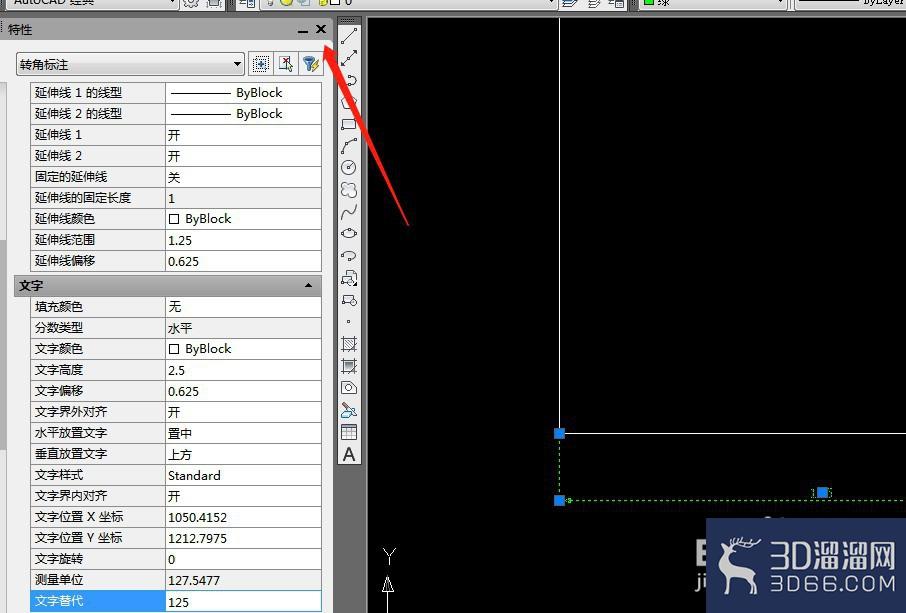Edit 文字位置 X 坐标 value 1050.4152
906x613 pixels.
(x=243, y=517)
